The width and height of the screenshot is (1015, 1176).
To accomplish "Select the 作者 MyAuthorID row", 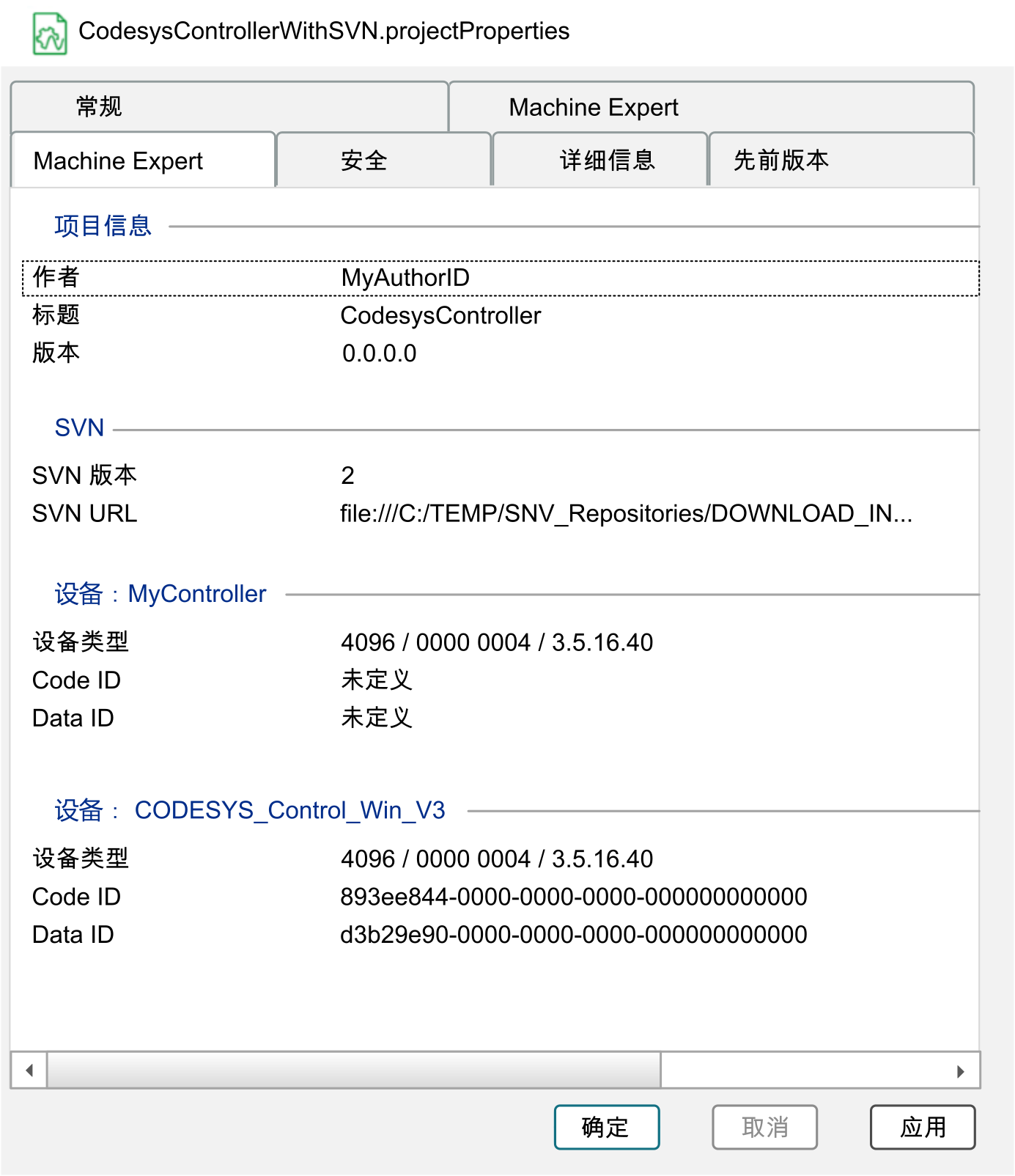I will pyautogui.click(x=501, y=278).
